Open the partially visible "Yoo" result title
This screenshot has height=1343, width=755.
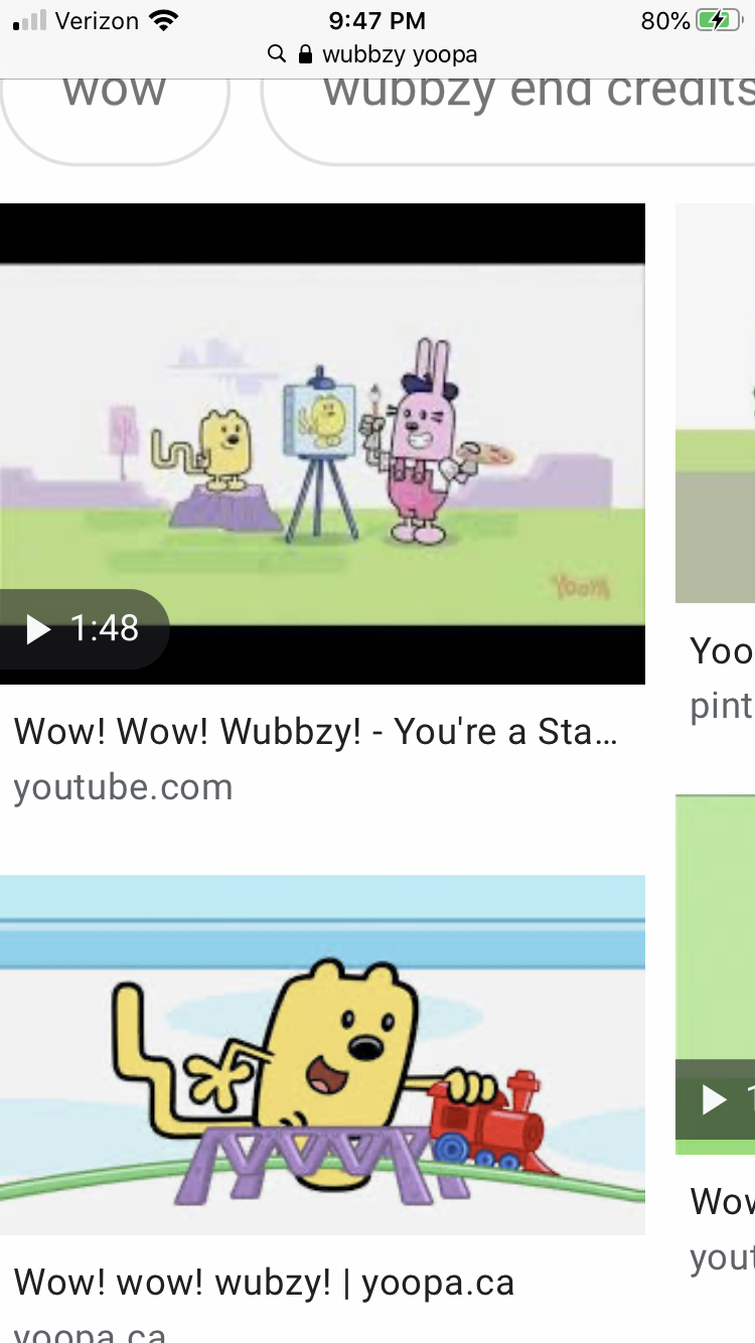coord(722,651)
